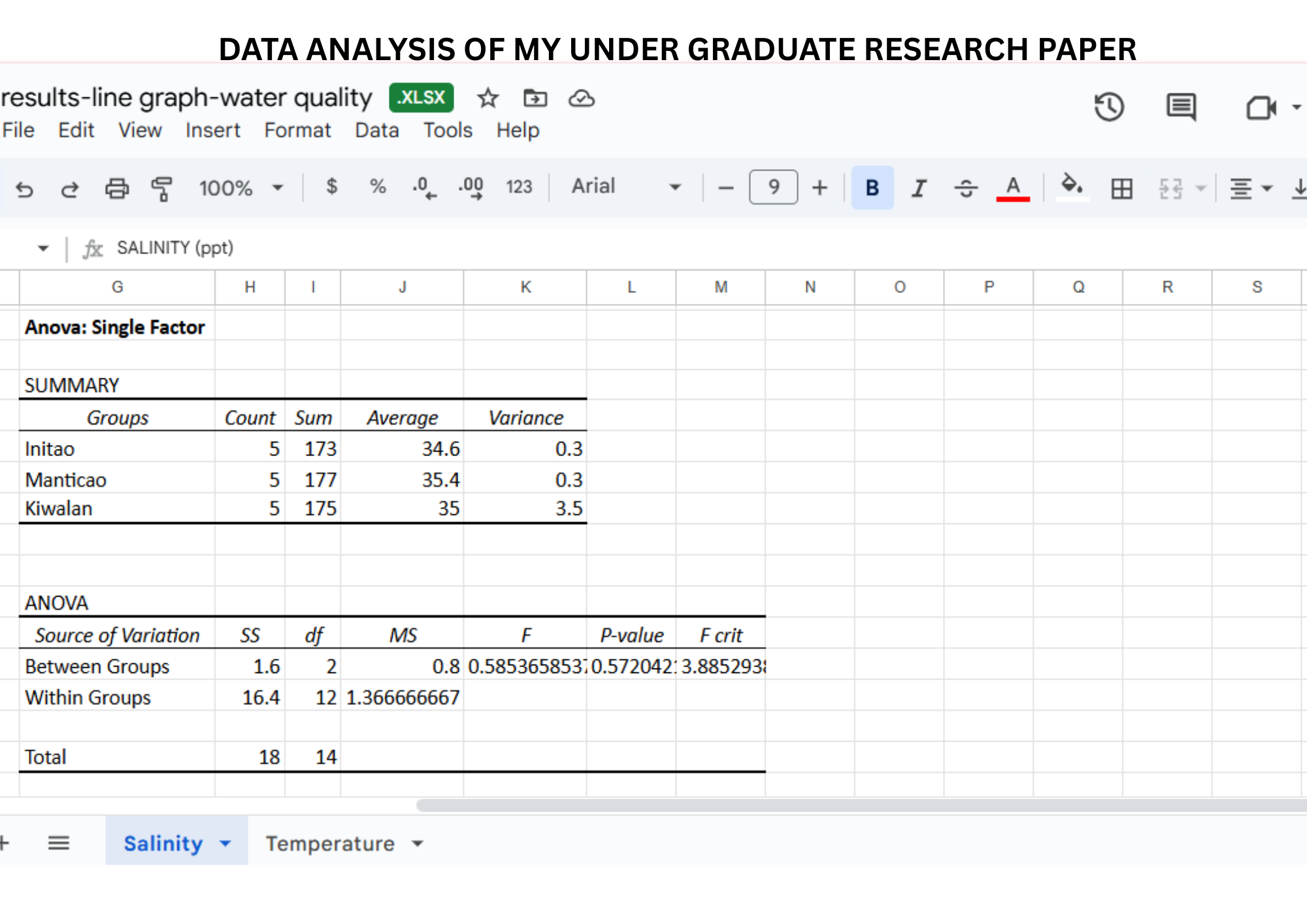Open the Help menu
Screen dimensions: 1307x924
point(518,130)
